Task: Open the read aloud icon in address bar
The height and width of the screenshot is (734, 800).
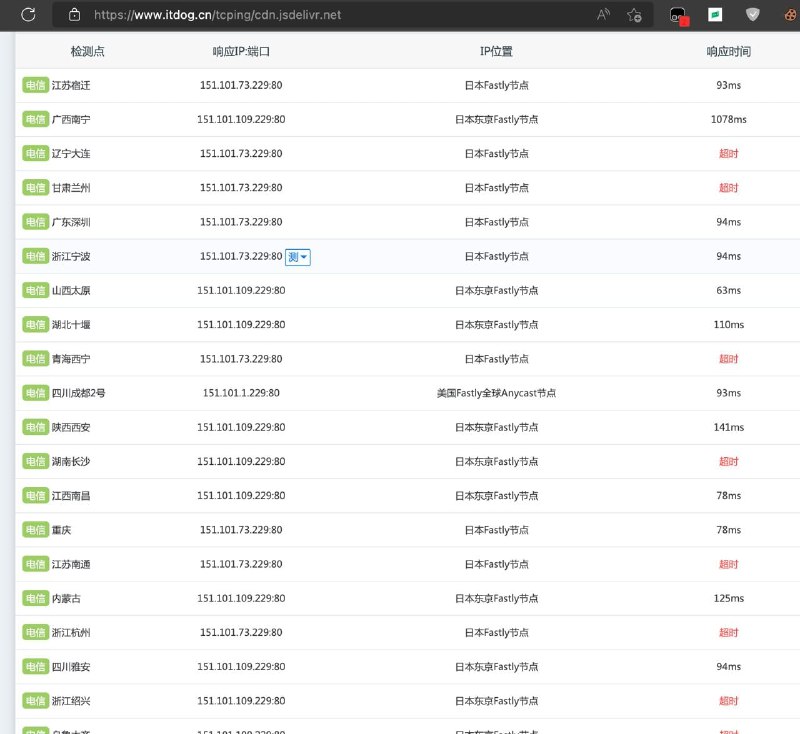Action: point(603,15)
